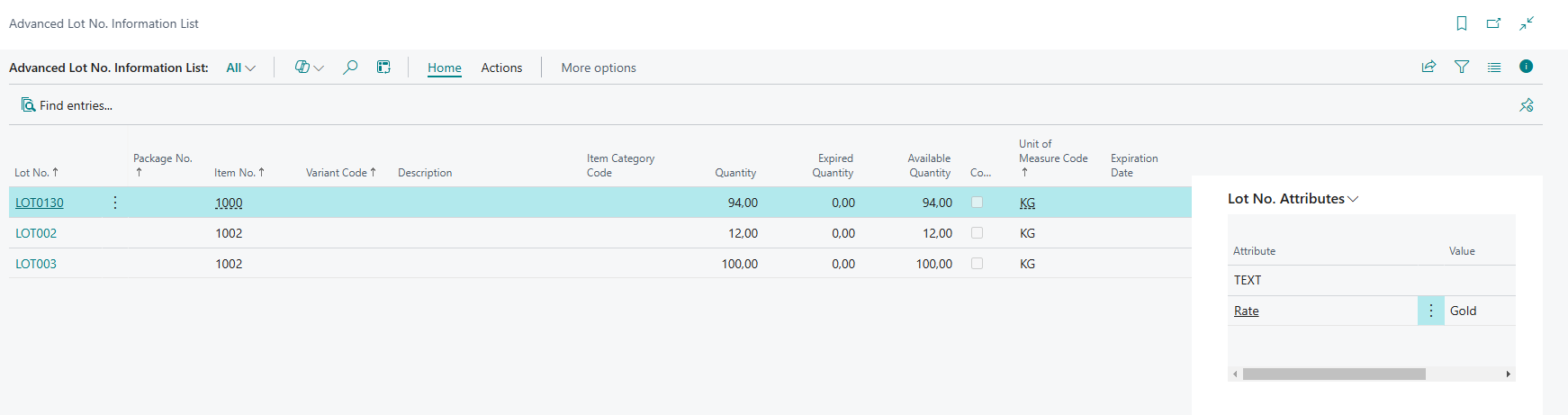Click the share icon
The image size is (1568, 415).
pyautogui.click(x=1428, y=67)
